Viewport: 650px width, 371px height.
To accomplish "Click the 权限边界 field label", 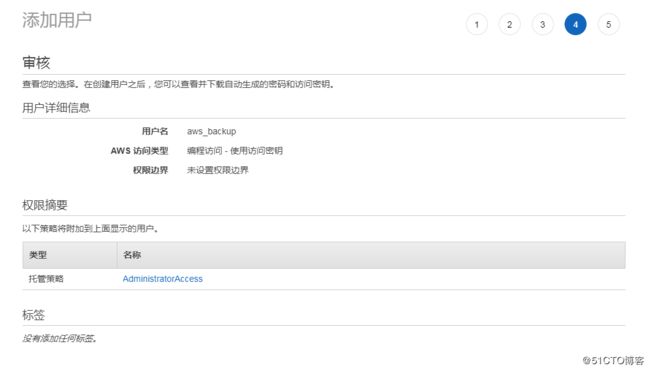I will pyautogui.click(x=150, y=170).
